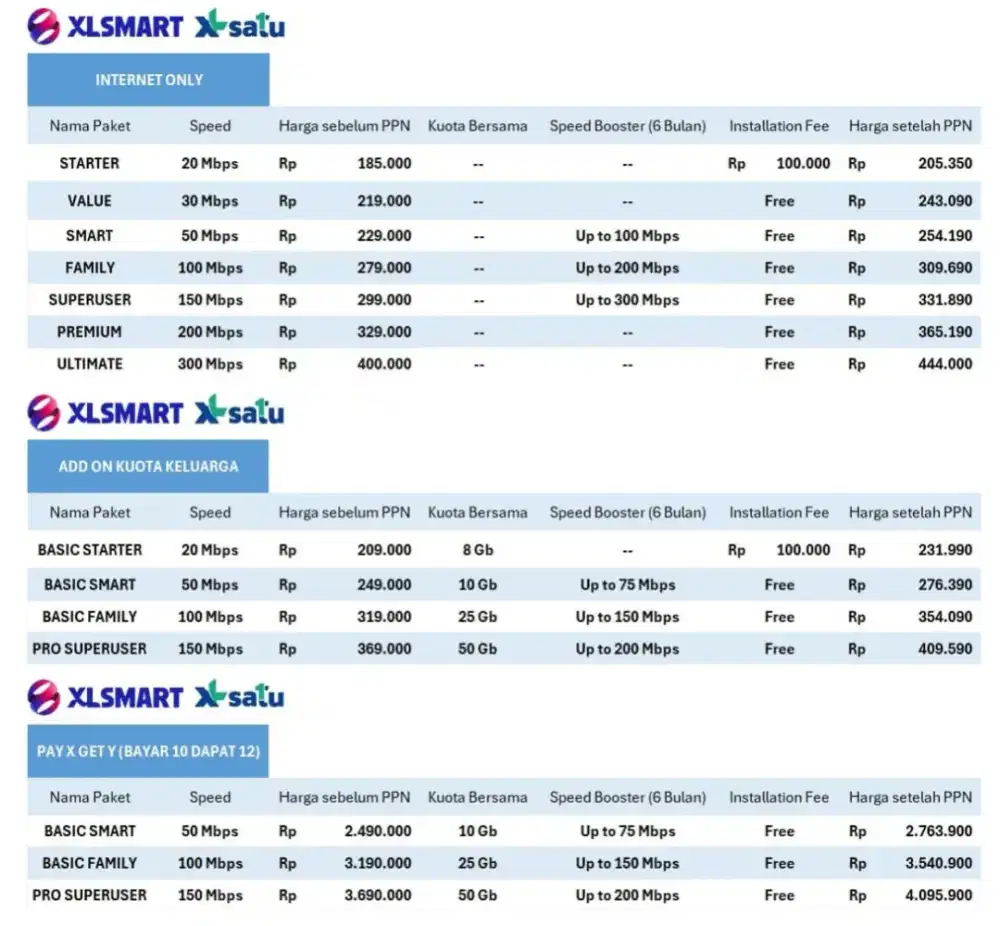Screen dimensions: 1000x926
Task: Click the 'Up to 300 Mbps' speed booster cell
Action: [627, 300]
